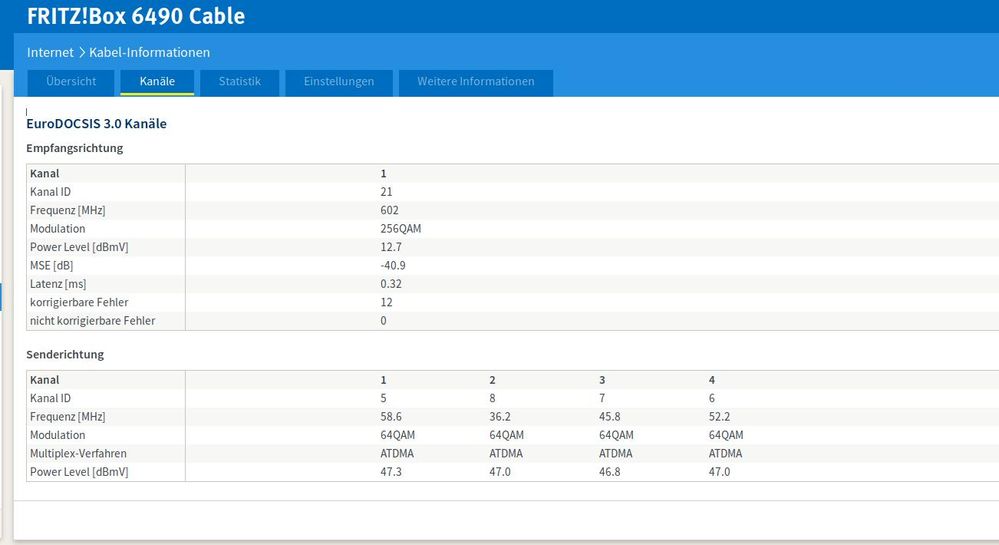
Task: Click the nicht korrigierbare Fehler label
Action: click(92, 321)
